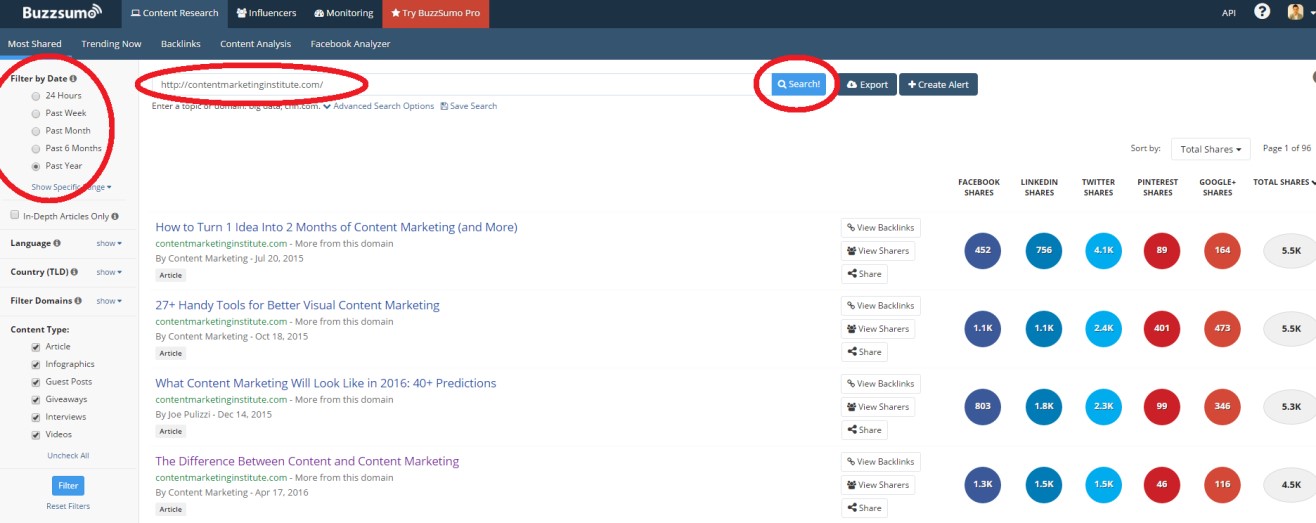Image resolution: width=1316 pixels, height=523 pixels.
Task: Click Save Search link
Action: tap(469, 106)
